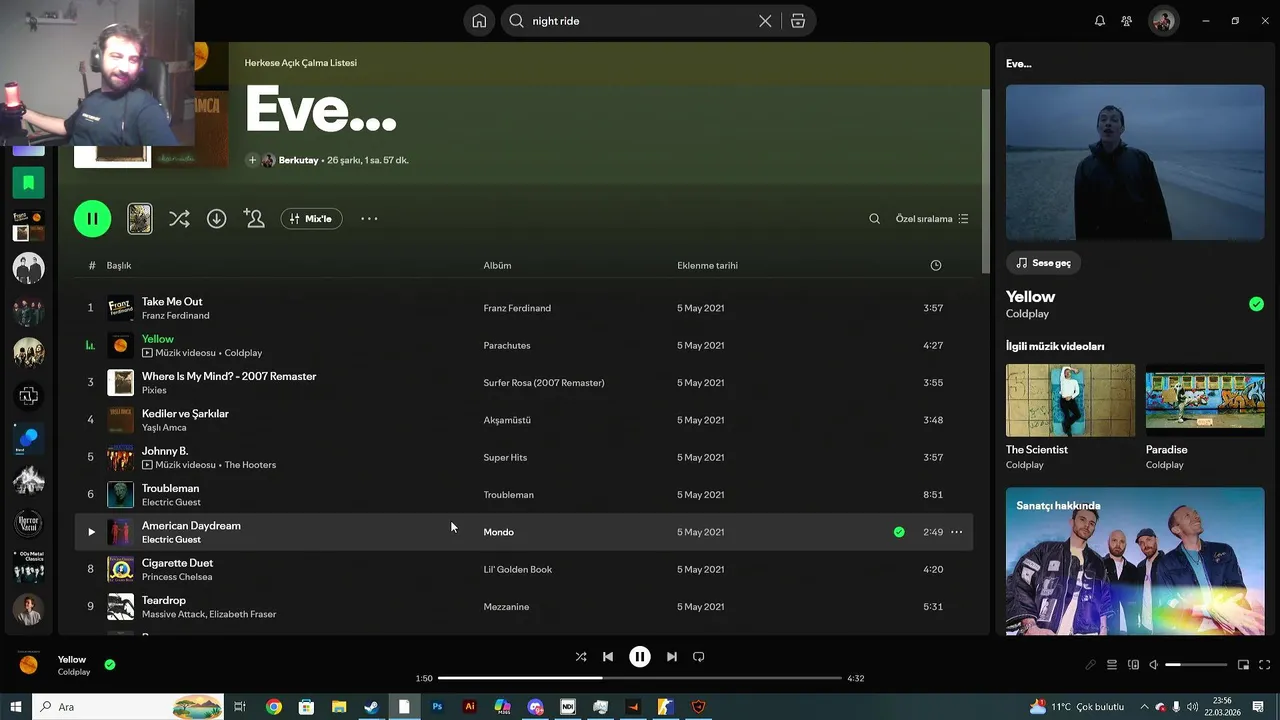Open the playlist more options dots
The height and width of the screenshot is (720, 1280).
pyautogui.click(x=369, y=218)
